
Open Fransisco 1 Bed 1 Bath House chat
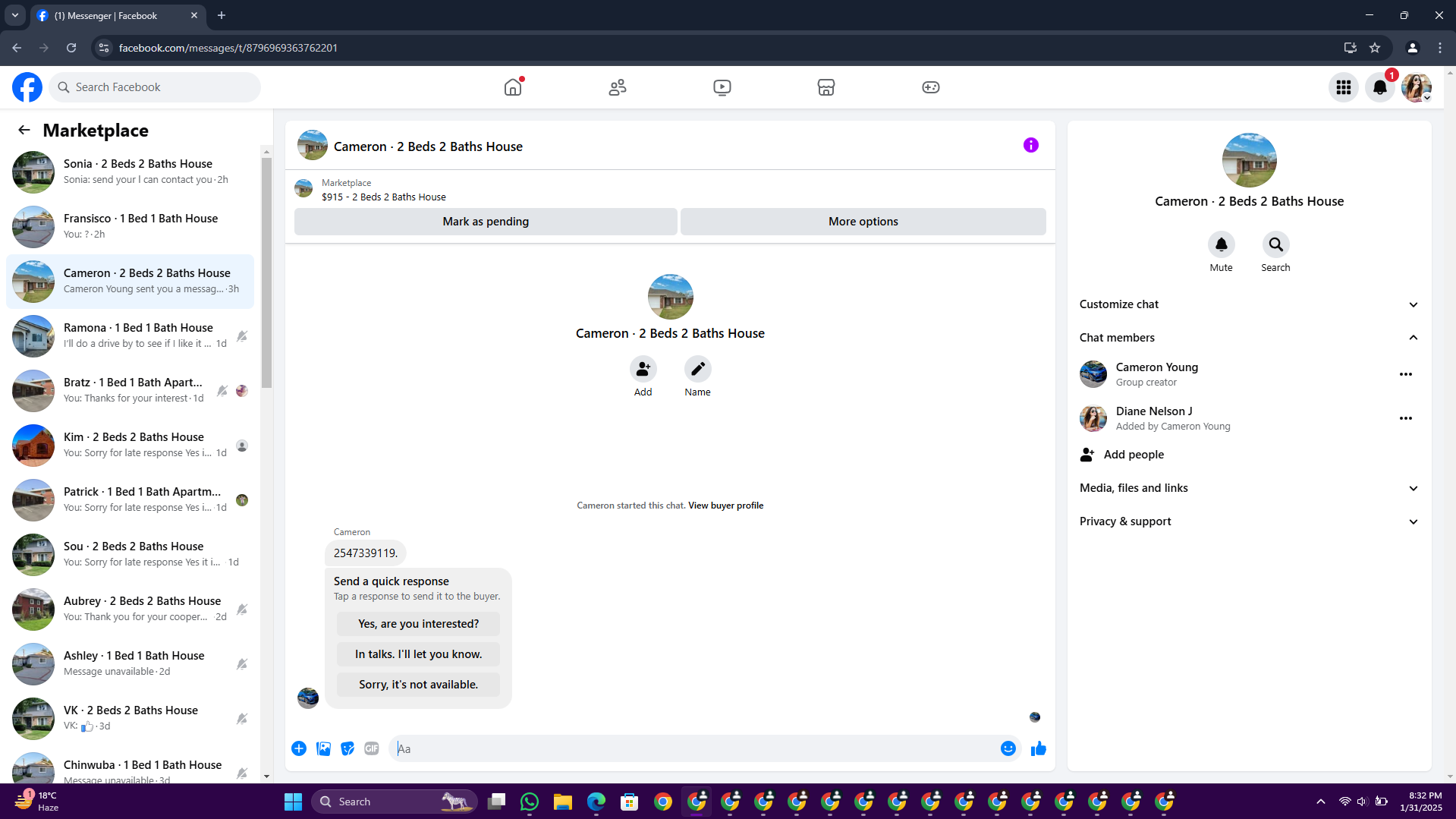(131, 226)
